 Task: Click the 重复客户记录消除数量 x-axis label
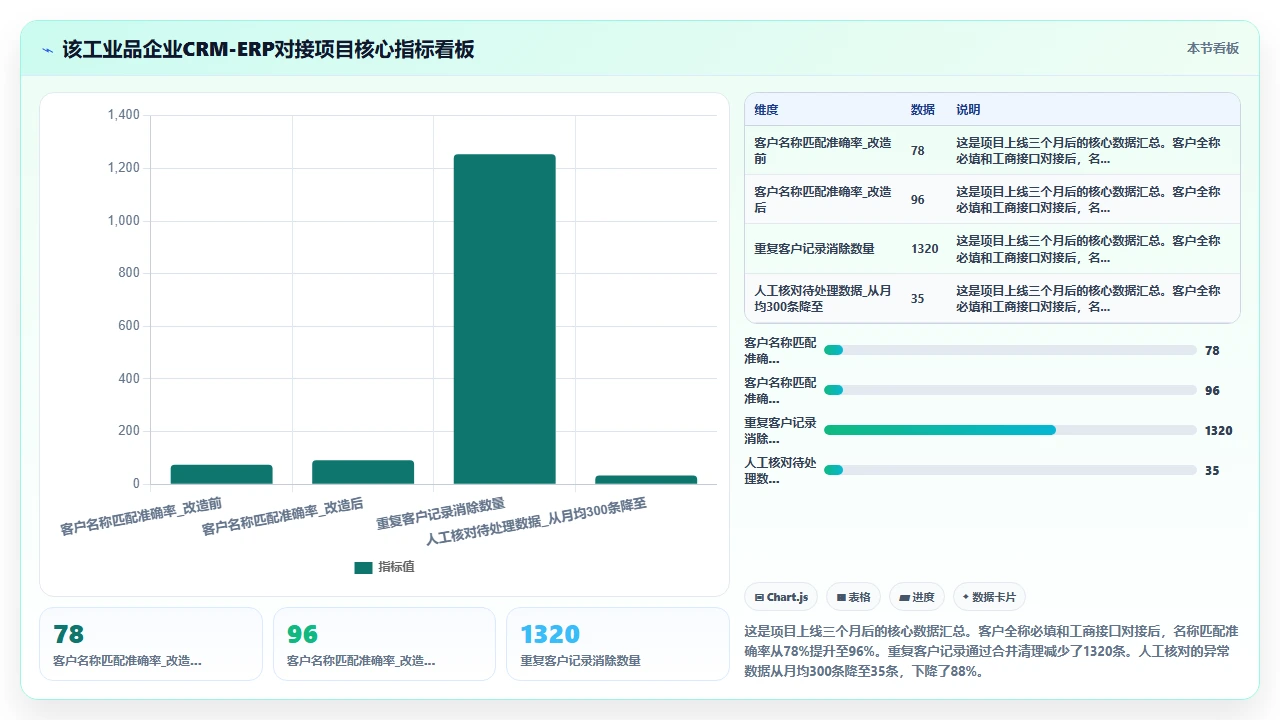click(x=441, y=513)
